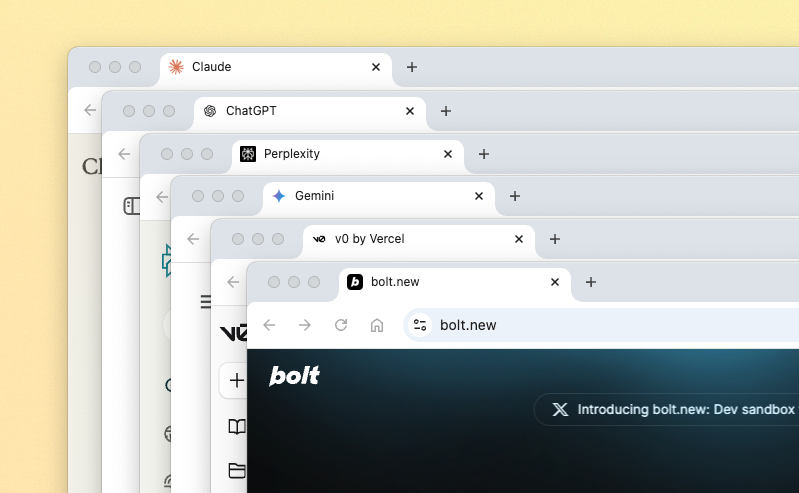Screen dimensions: 799x493
Task: Open a new tab in the ChatGPT window
Action: (446, 111)
